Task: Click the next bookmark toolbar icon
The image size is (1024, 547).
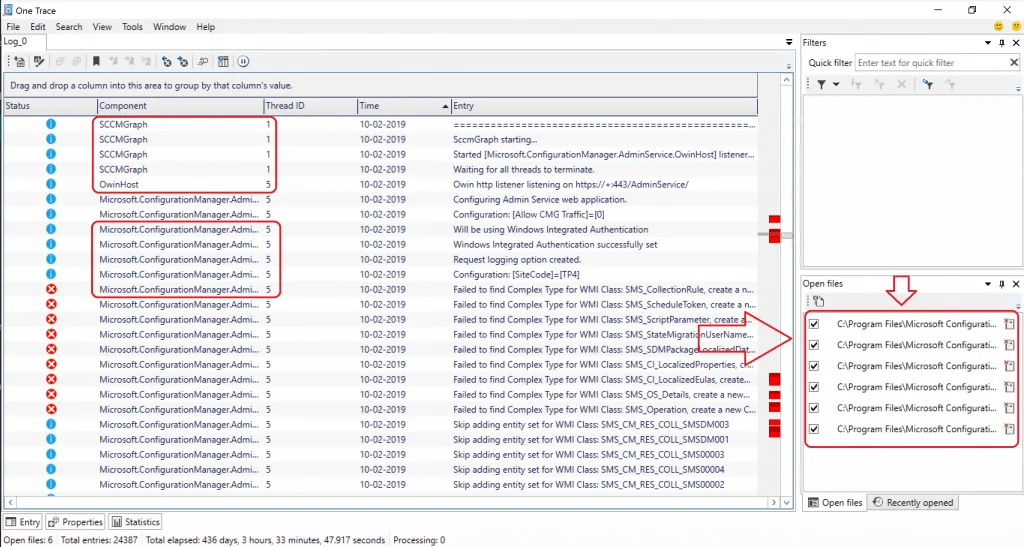Action: point(130,61)
